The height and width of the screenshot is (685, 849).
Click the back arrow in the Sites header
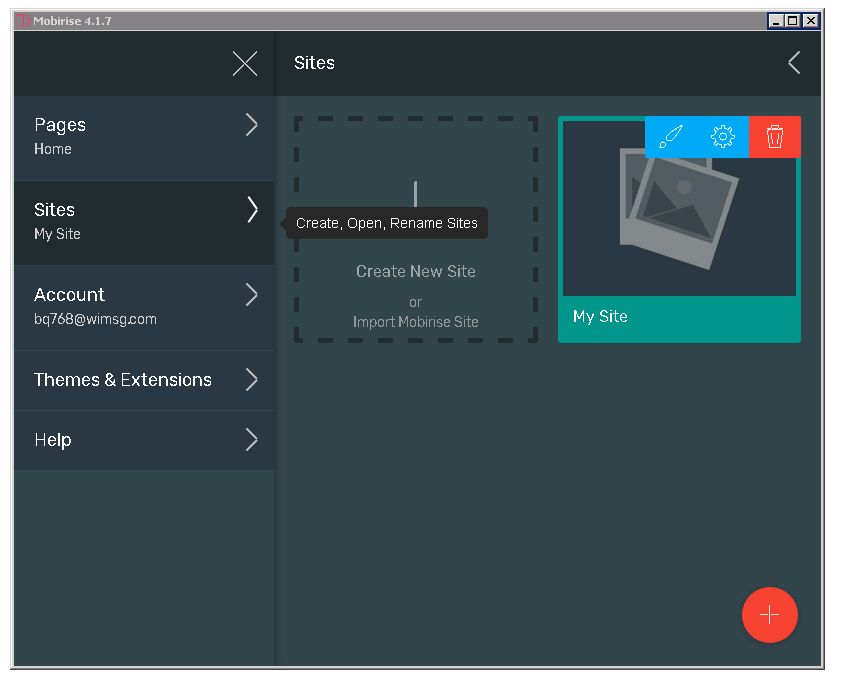(x=794, y=63)
